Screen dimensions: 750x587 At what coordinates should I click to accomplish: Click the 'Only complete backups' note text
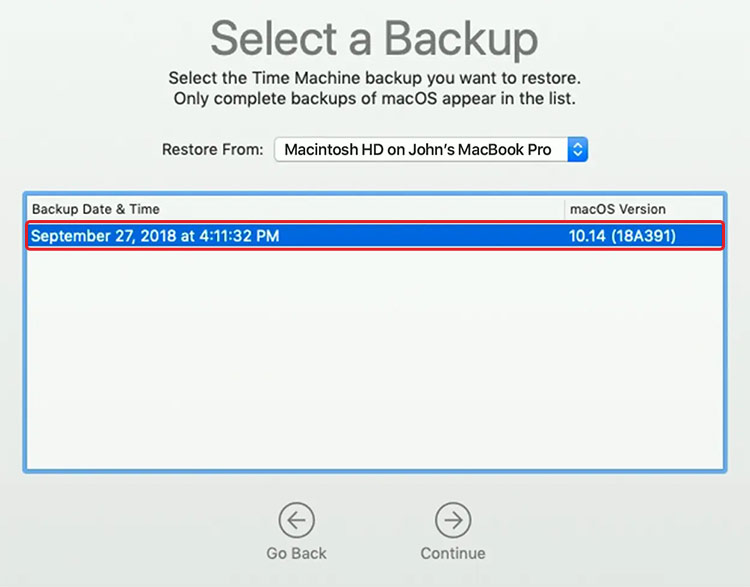coord(375,99)
